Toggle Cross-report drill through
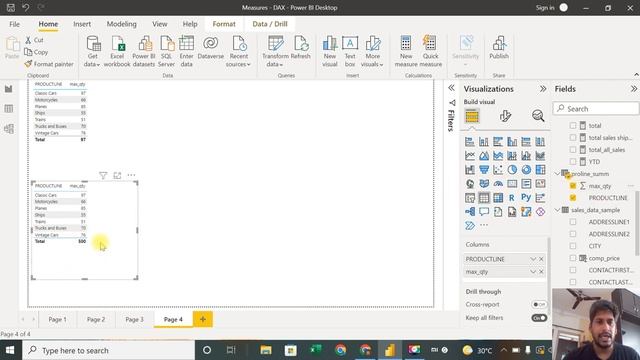Image resolution: width=640 pixels, height=360 pixels. pyautogui.click(x=539, y=304)
